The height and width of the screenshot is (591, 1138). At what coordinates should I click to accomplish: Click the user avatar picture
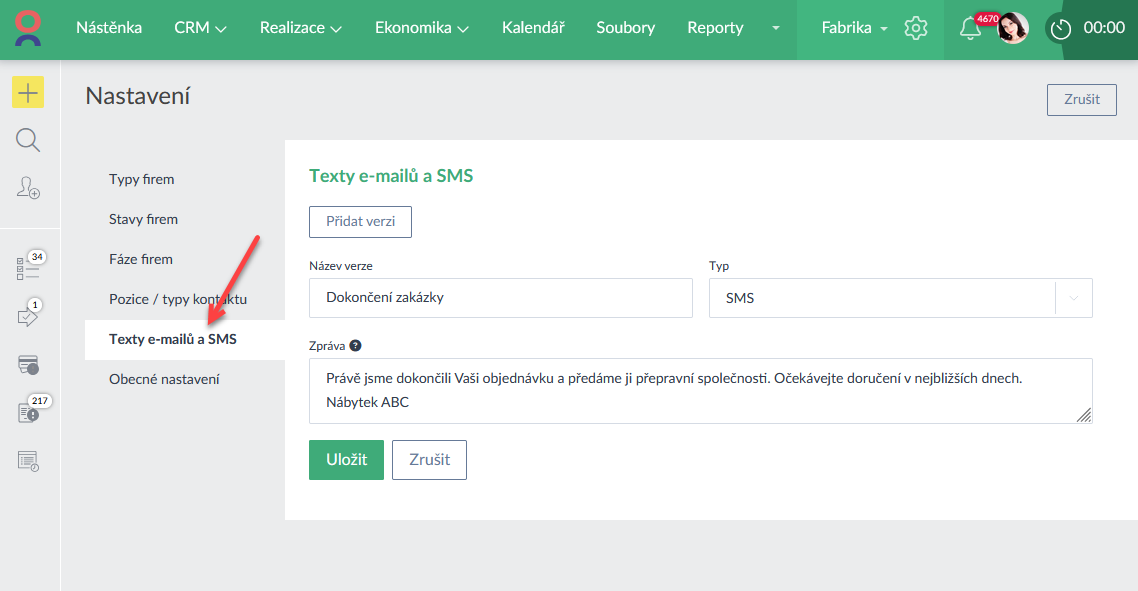[1013, 28]
